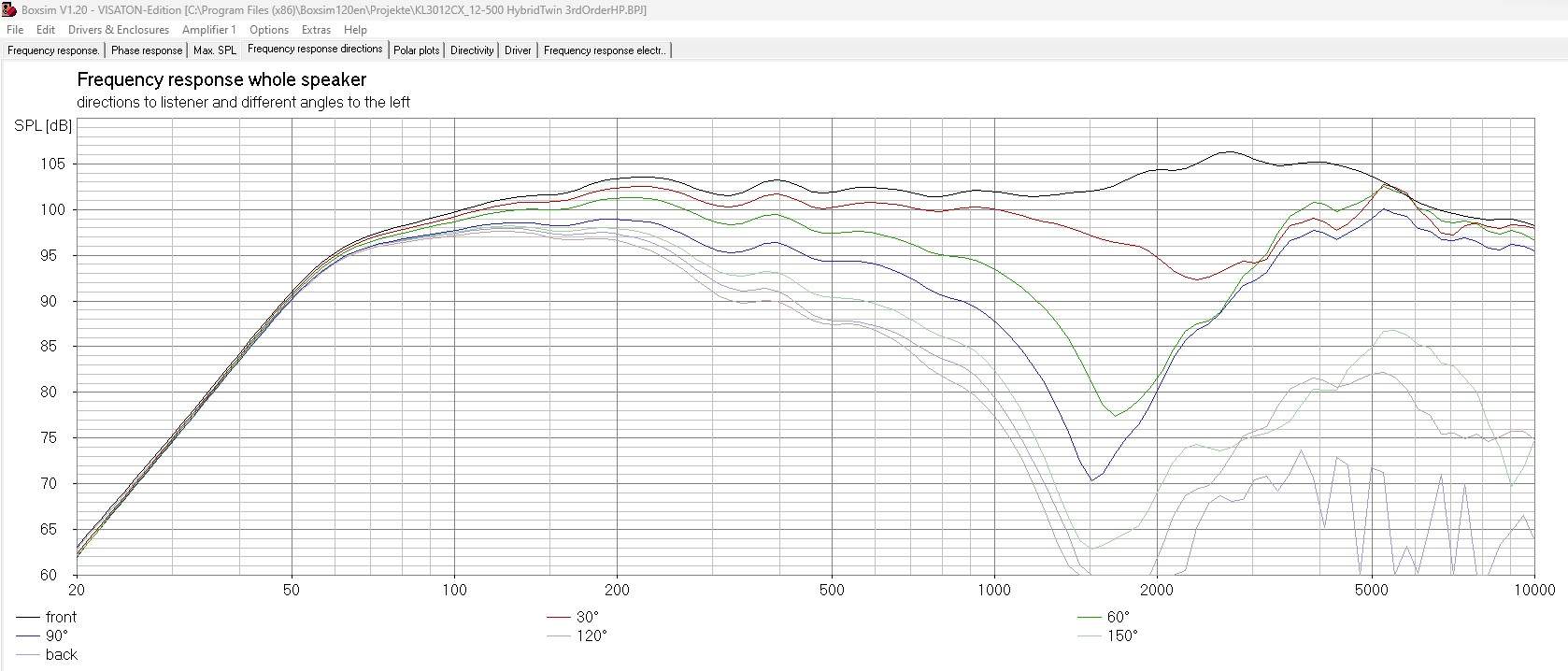
Task: Click the '60°' legend entry
Action: pyautogui.click(x=1104, y=617)
